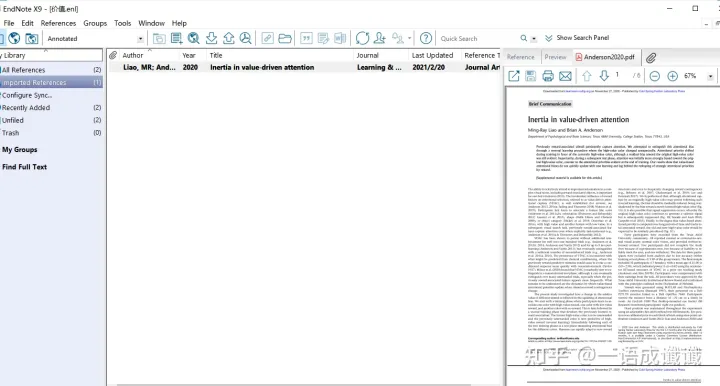Open PDF in external window icon

point(514,76)
